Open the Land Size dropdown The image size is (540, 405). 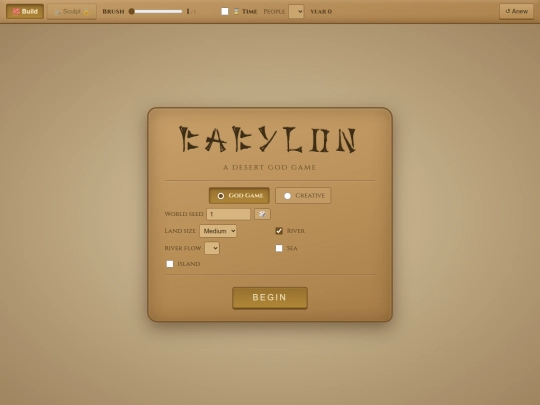coord(218,231)
